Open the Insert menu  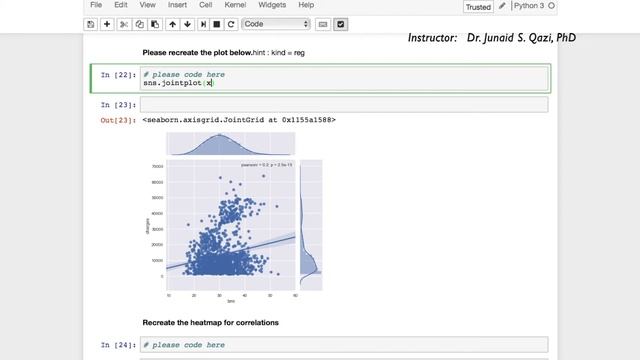tap(177, 5)
